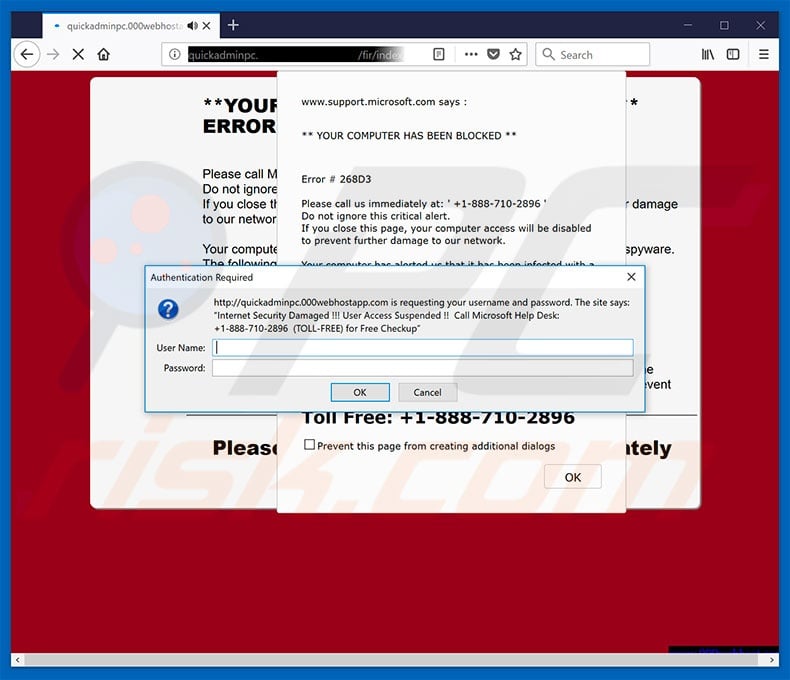790x680 pixels.
Task: Close the Firefox window
Action: (760, 25)
